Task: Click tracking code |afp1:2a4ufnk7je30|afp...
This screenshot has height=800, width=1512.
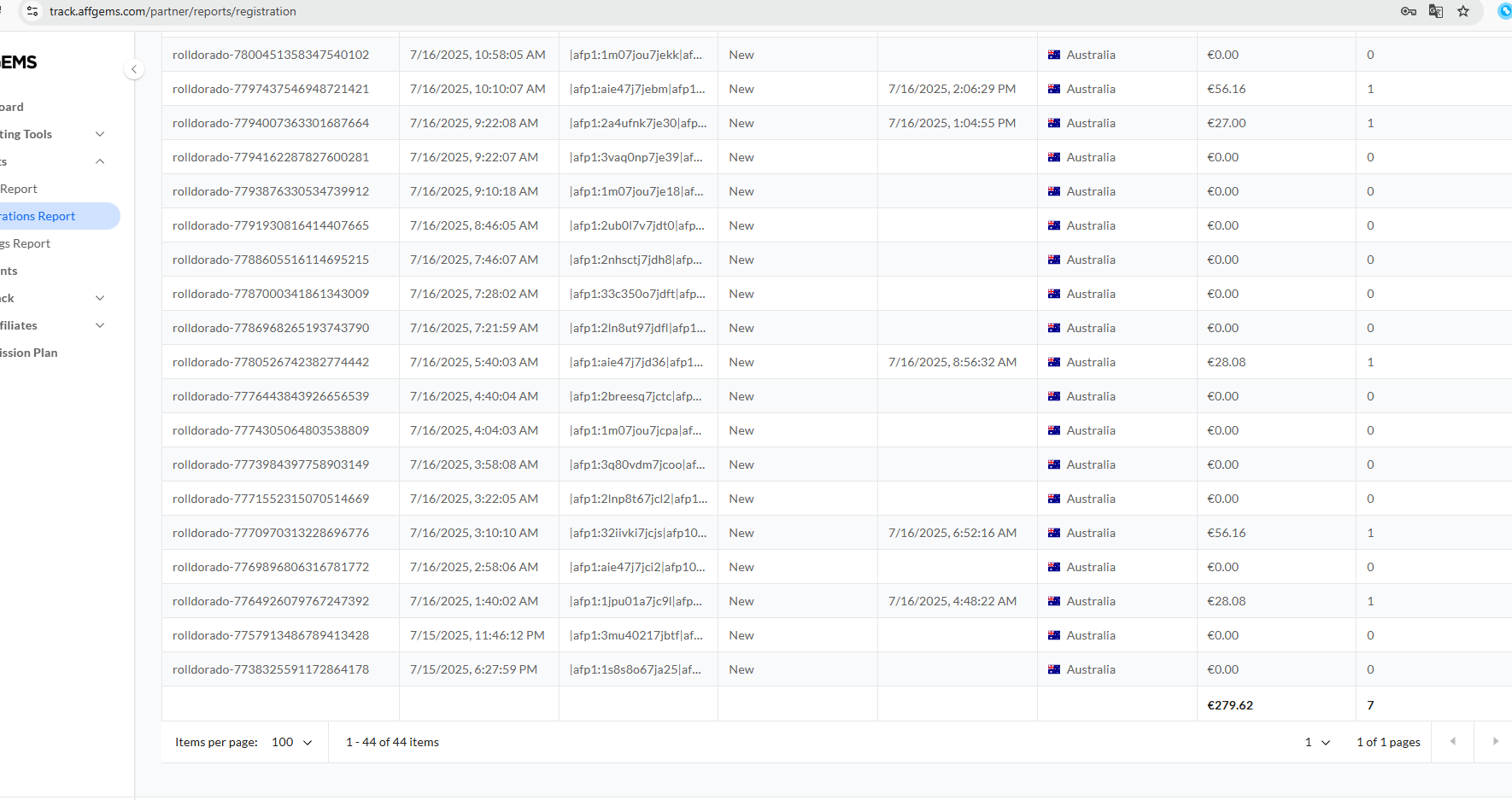Action: coord(638,123)
